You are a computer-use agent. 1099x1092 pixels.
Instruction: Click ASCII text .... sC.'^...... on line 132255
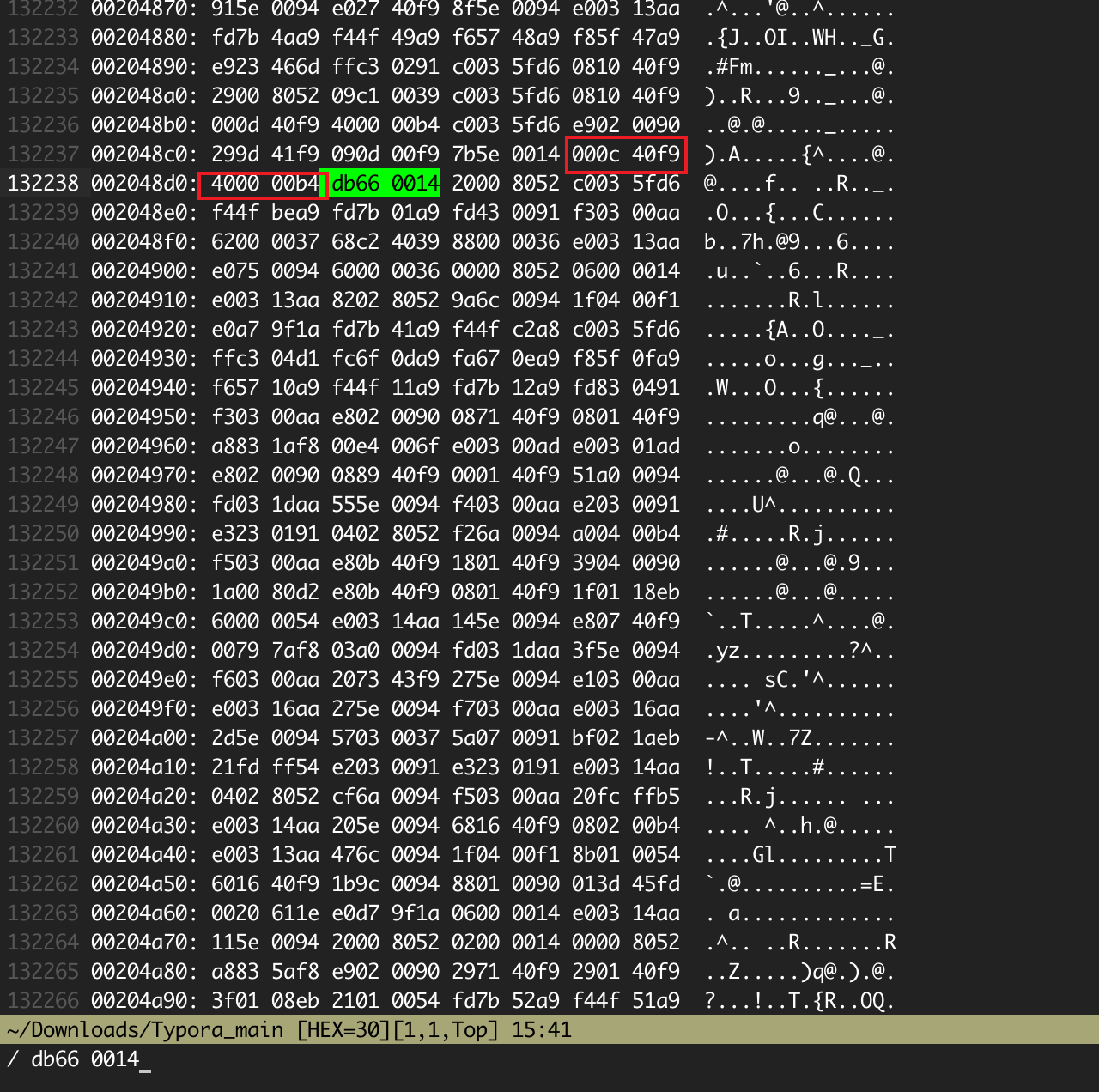[x=799, y=680]
